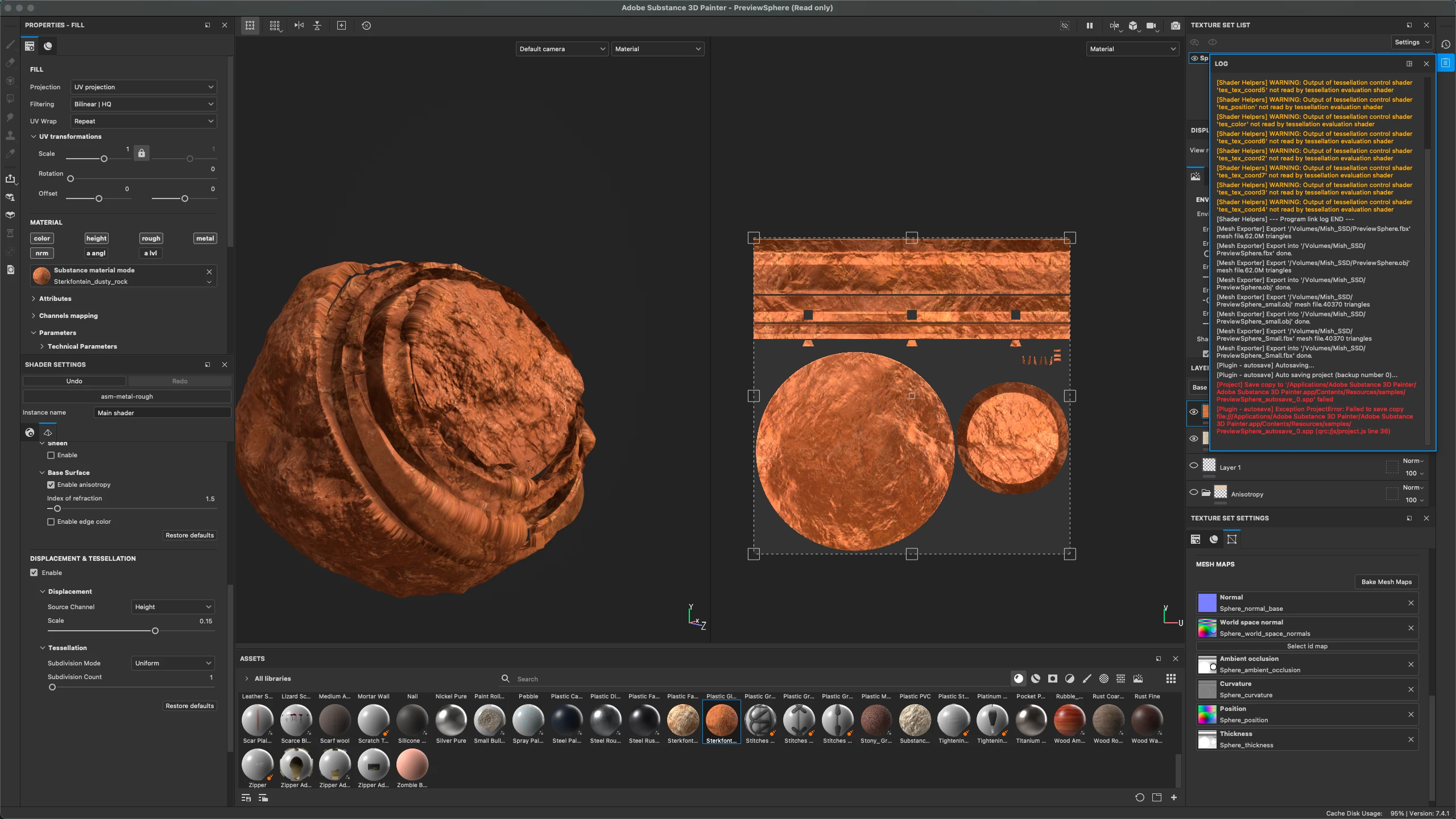The image size is (1456, 819).
Task: Open the Projection dropdown
Action: tap(144, 87)
